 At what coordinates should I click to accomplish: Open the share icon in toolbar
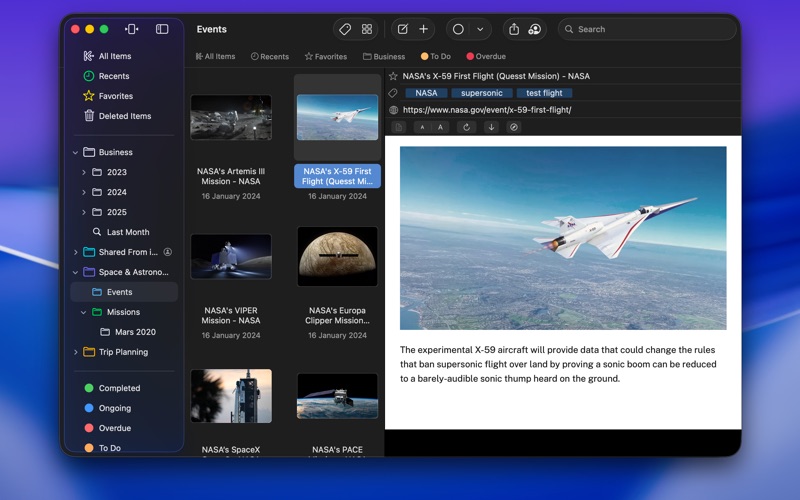click(x=514, y=29)
